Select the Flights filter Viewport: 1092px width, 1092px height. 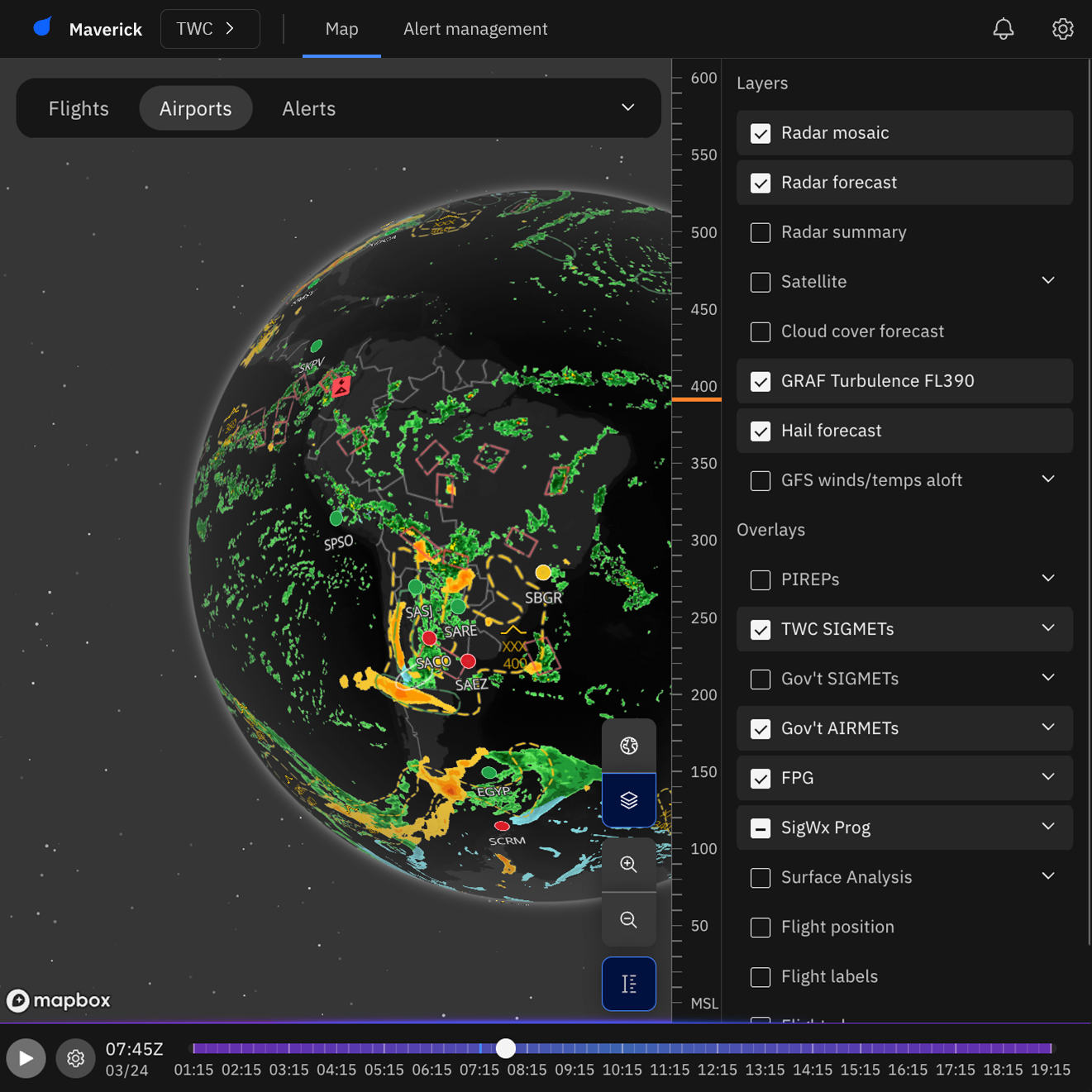[x=79, y=107]
